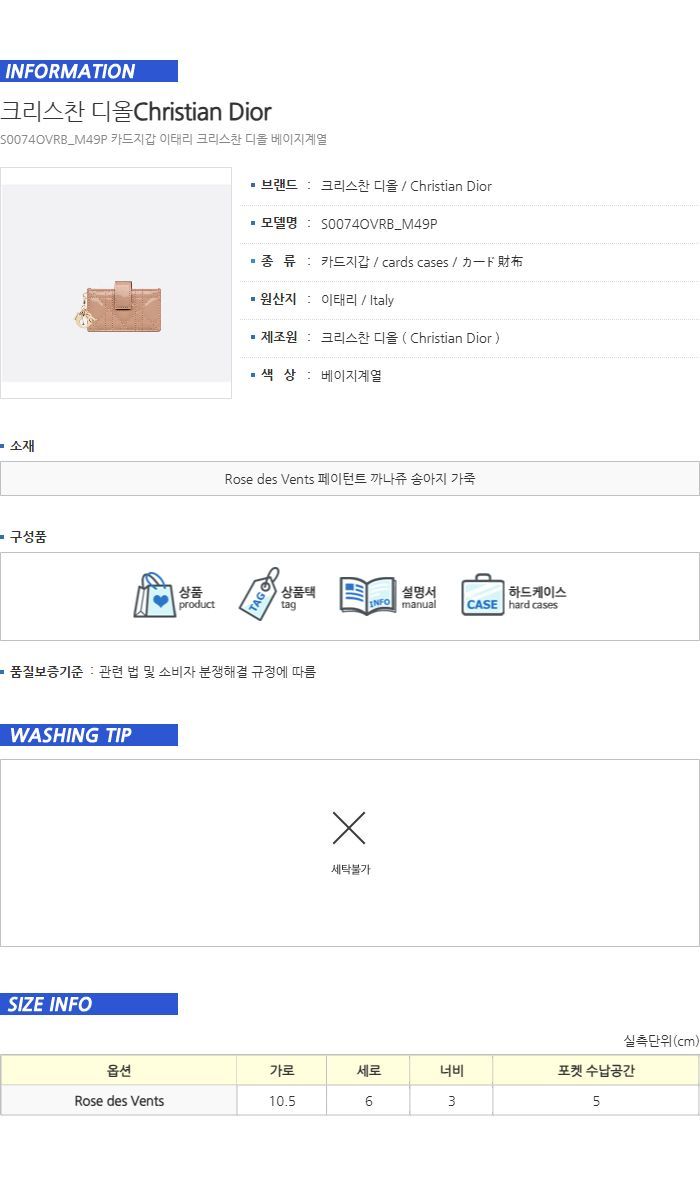Click the origin value 이태리 / Italy
Viewport: 700px width, 1201px height.
click(x=357, y=300)
